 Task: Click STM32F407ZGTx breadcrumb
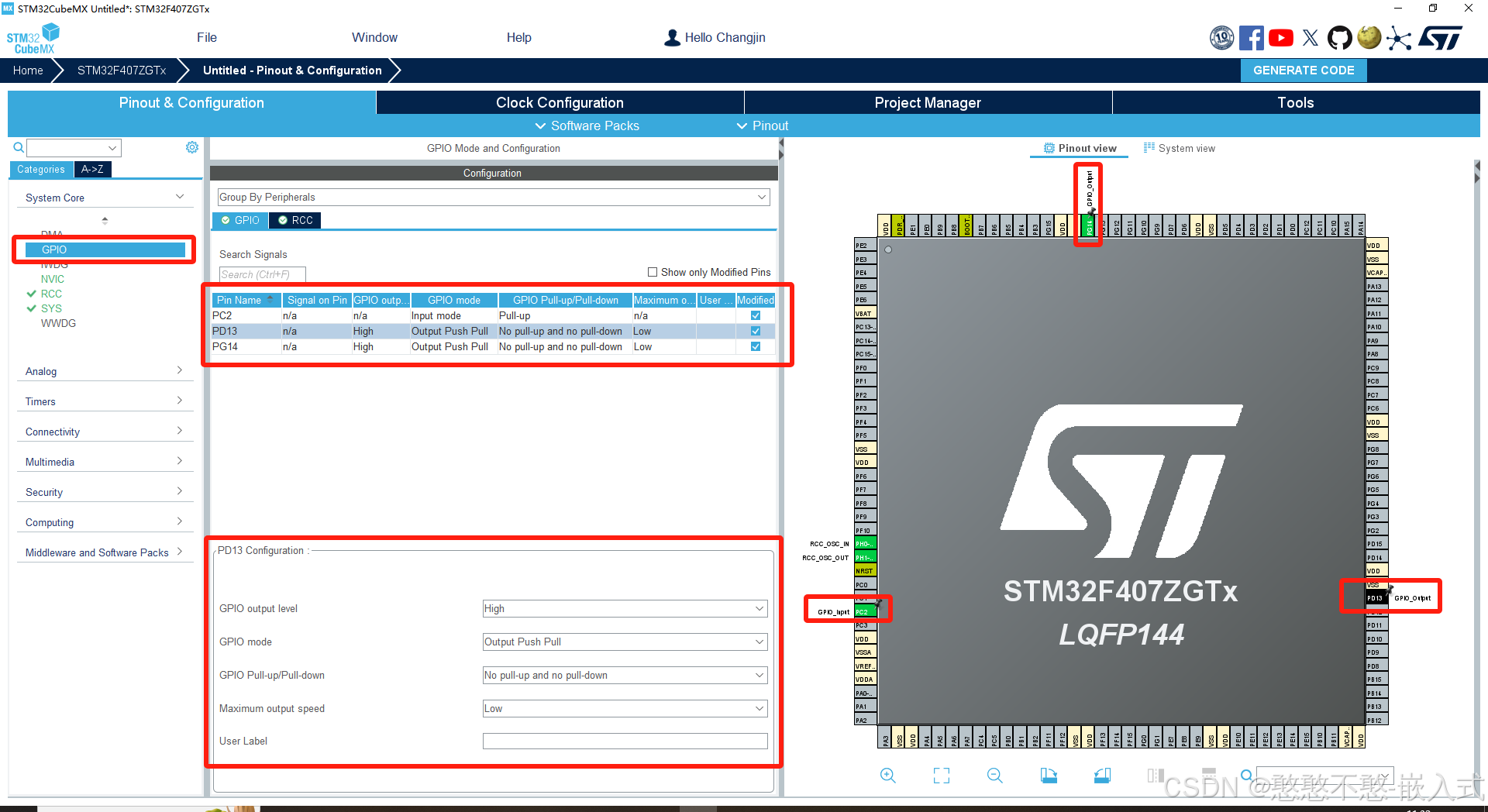click(122, 70)
